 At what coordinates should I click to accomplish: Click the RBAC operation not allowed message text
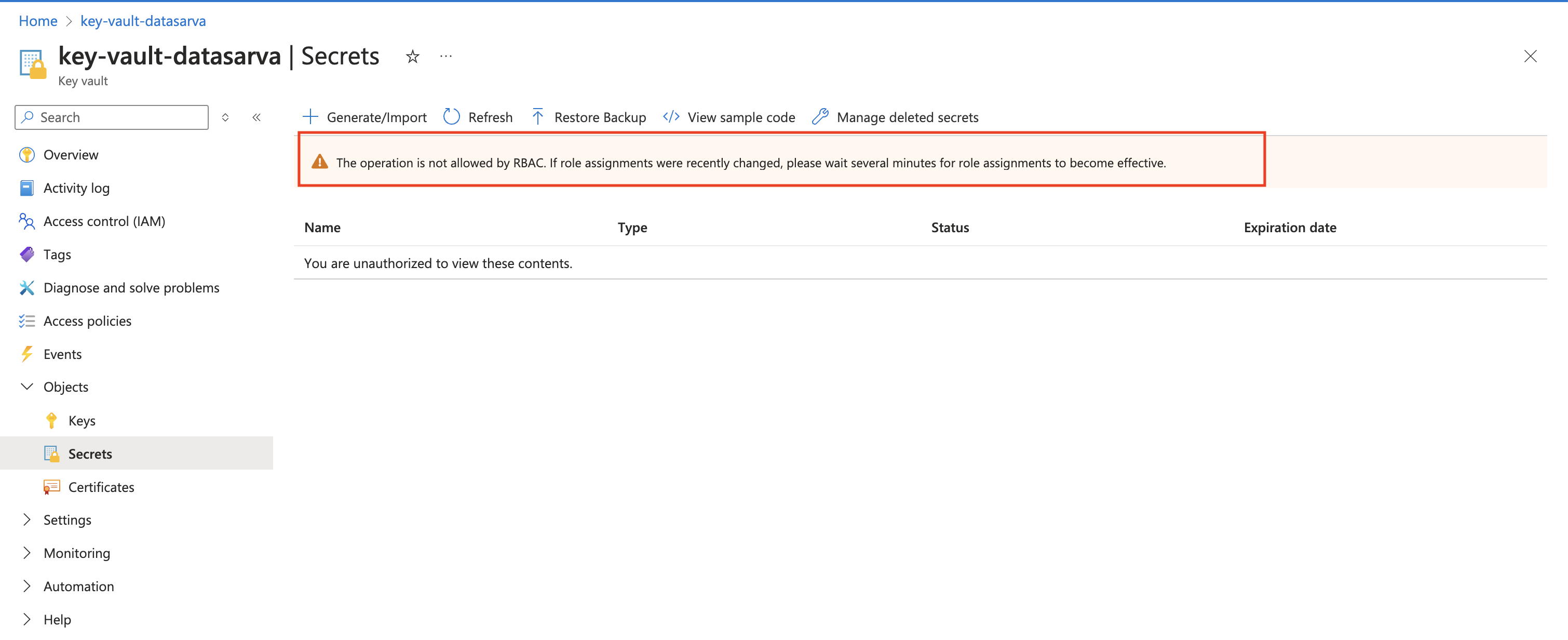point(751,163)
